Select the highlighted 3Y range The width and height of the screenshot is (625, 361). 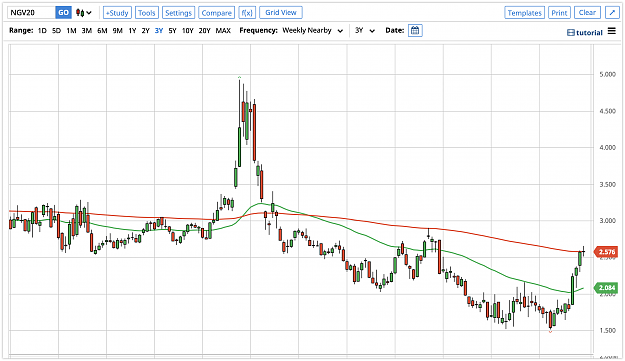point(159,31)
